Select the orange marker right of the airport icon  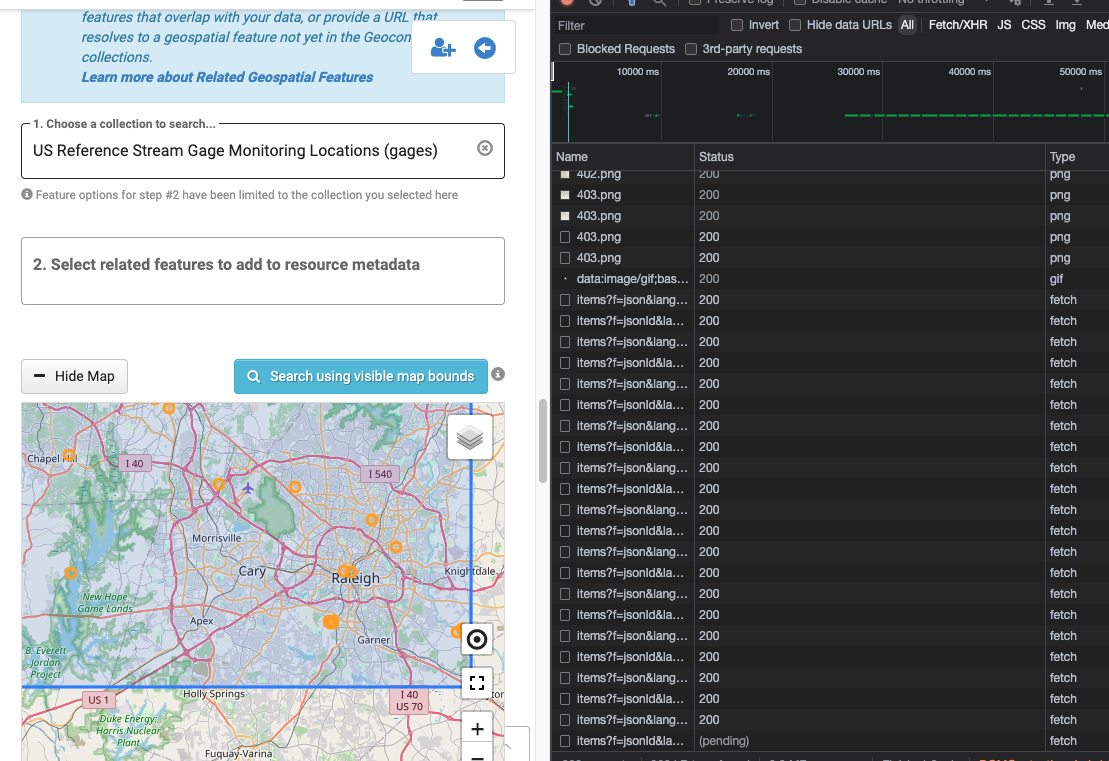click(295, 487)
